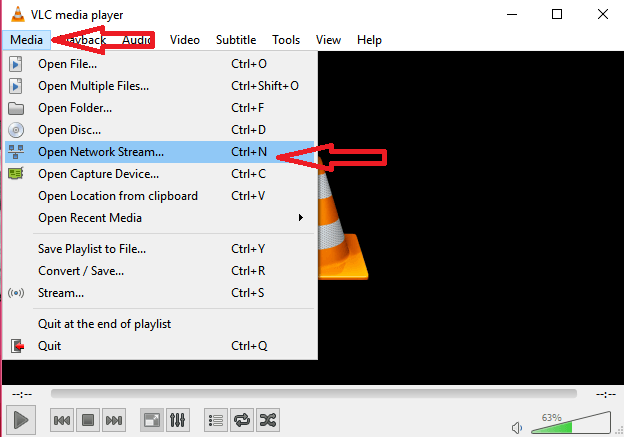
Task: Toggle loop repeat mode icon
Action: pyautogui.click(x=242, y=420)
